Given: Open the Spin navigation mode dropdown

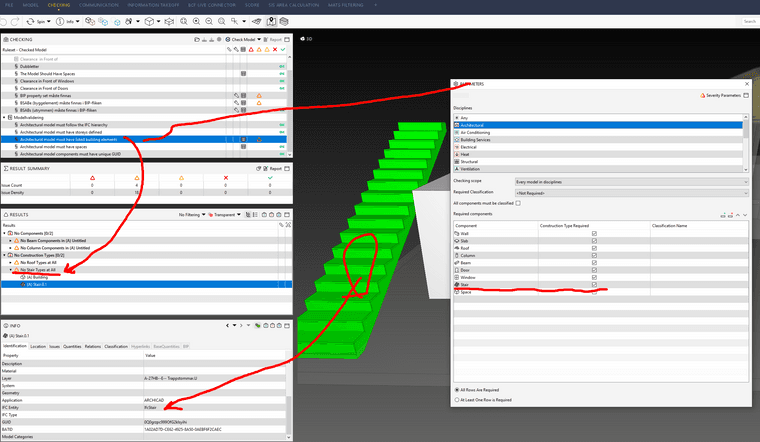Looking at the screenshot, I should click(x=48, y=21).
